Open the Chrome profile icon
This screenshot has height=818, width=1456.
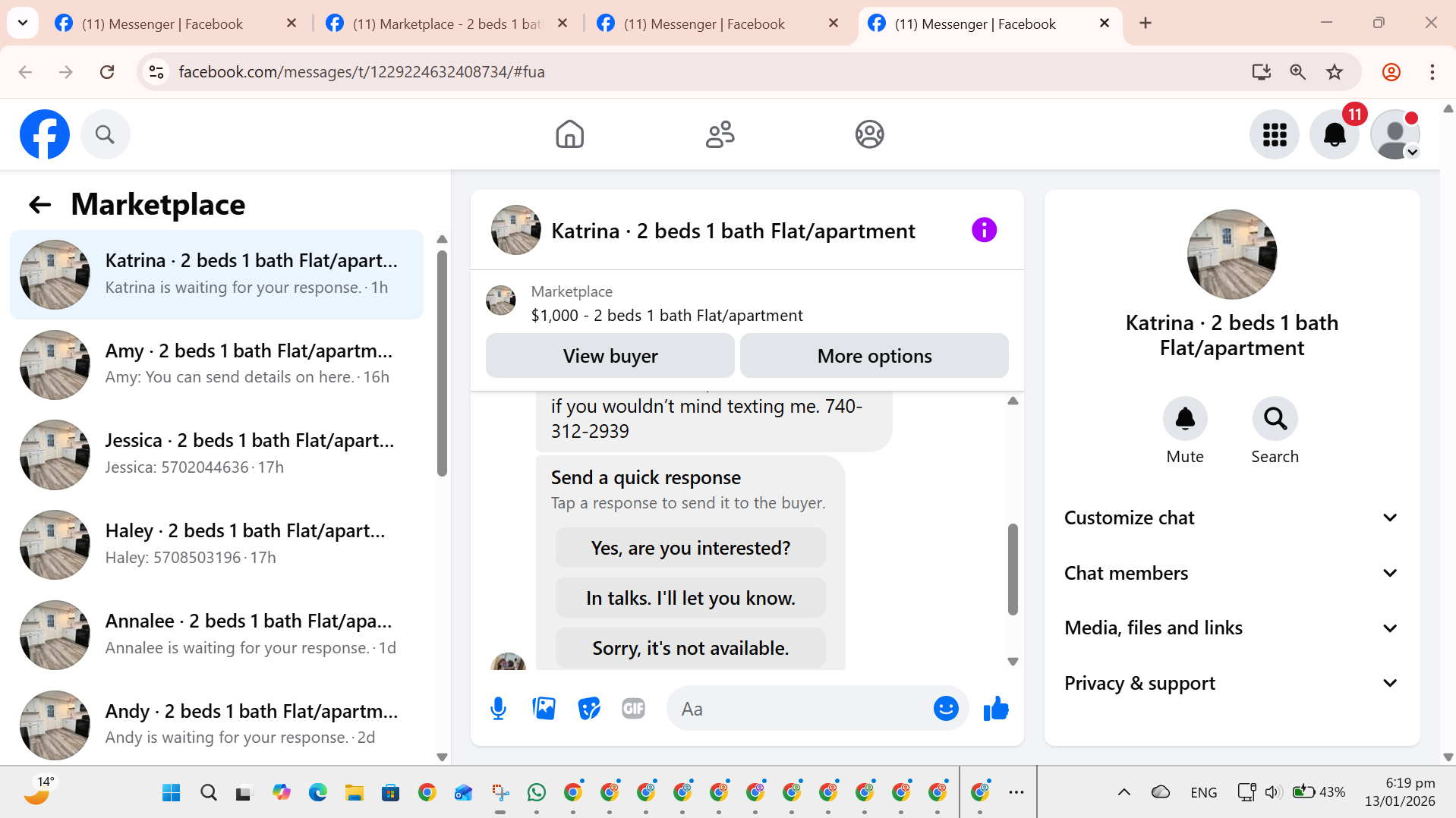coord(1391,72)
